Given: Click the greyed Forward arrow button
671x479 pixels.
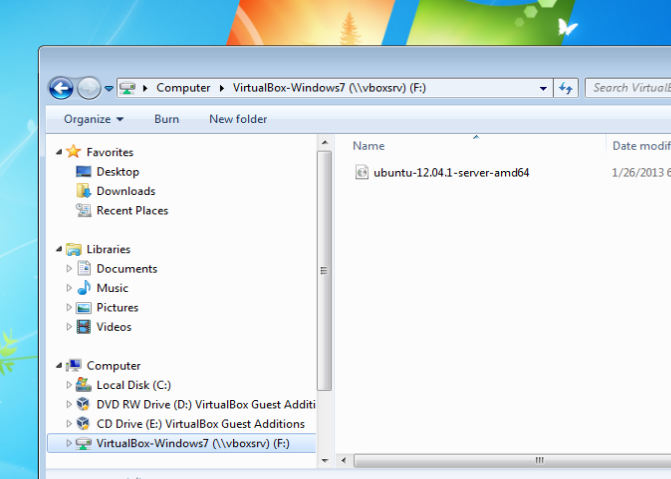Looking at the screenshot, I should click(89, 88).
